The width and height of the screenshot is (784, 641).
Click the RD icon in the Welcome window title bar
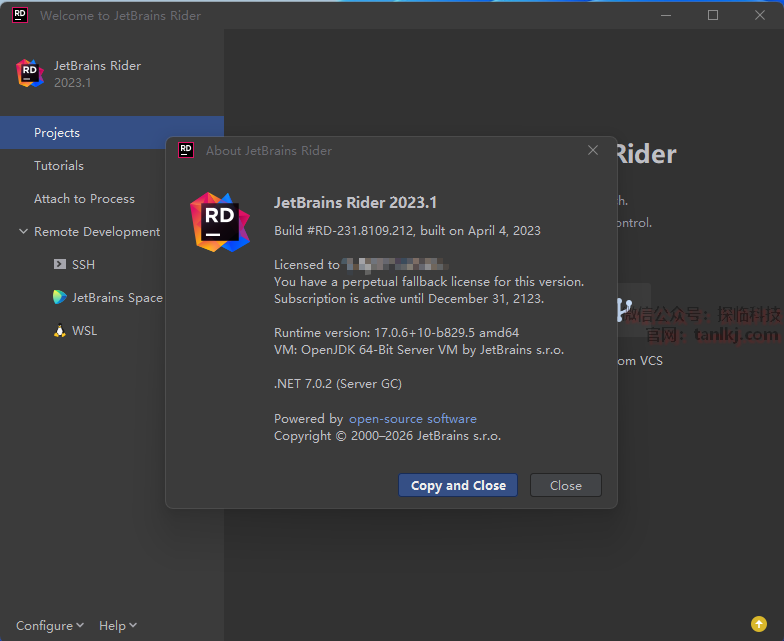[x=19, y=15]
